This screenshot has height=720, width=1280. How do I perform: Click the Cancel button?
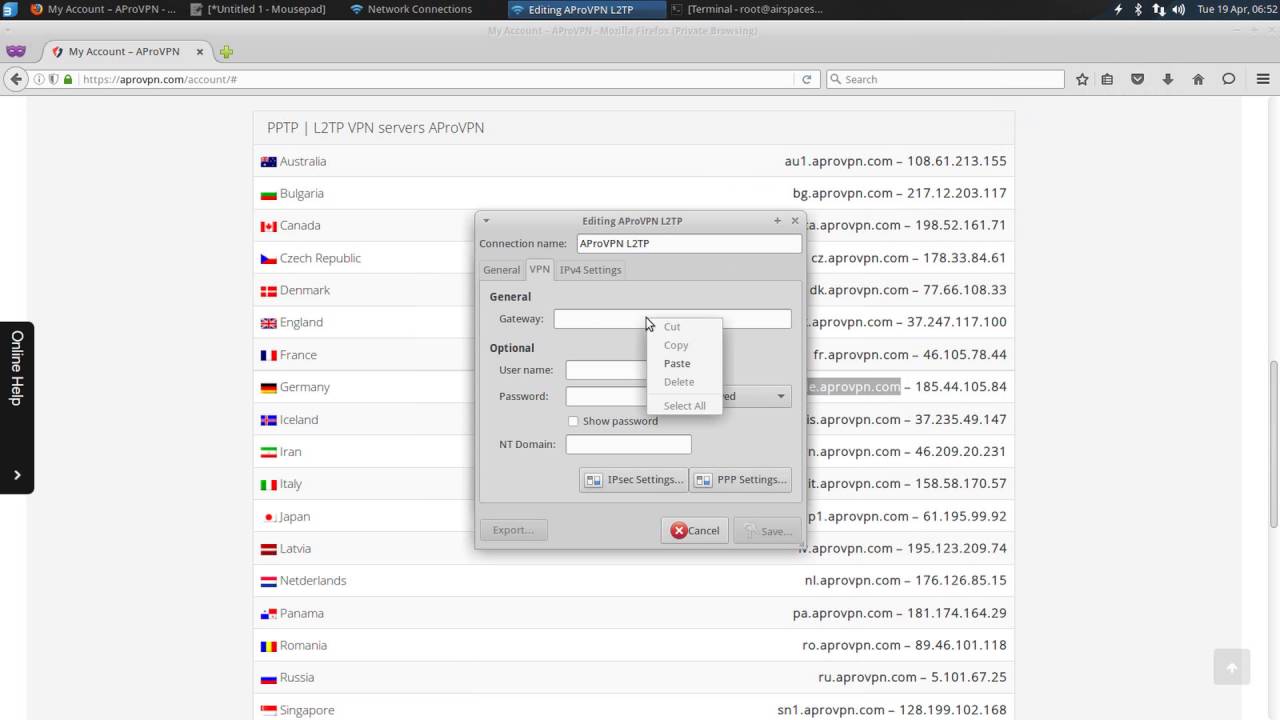[x=695, y=531]
